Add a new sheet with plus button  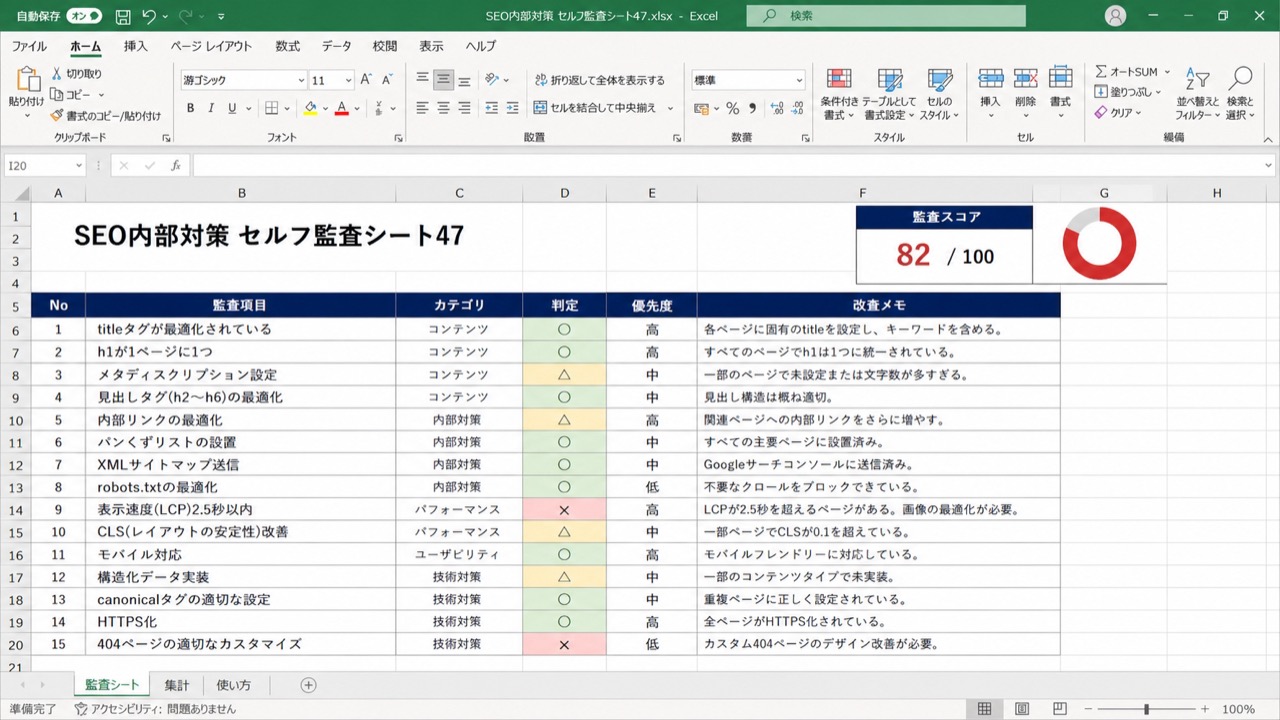pos(309,685)
